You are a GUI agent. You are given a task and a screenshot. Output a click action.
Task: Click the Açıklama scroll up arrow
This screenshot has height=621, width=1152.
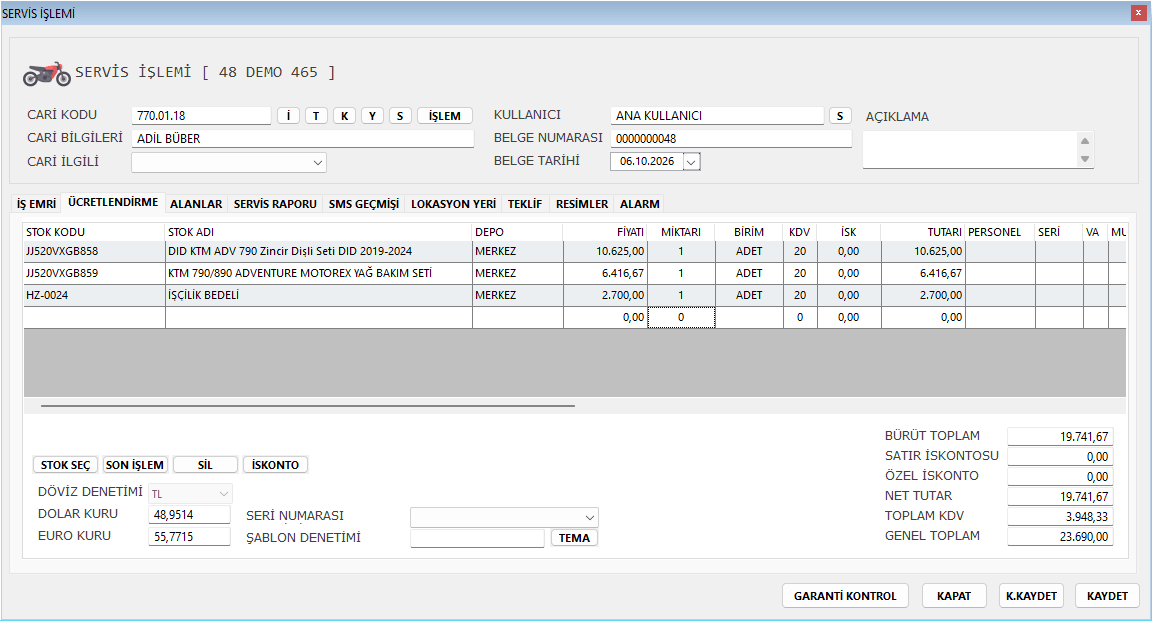pos(1084,140)
